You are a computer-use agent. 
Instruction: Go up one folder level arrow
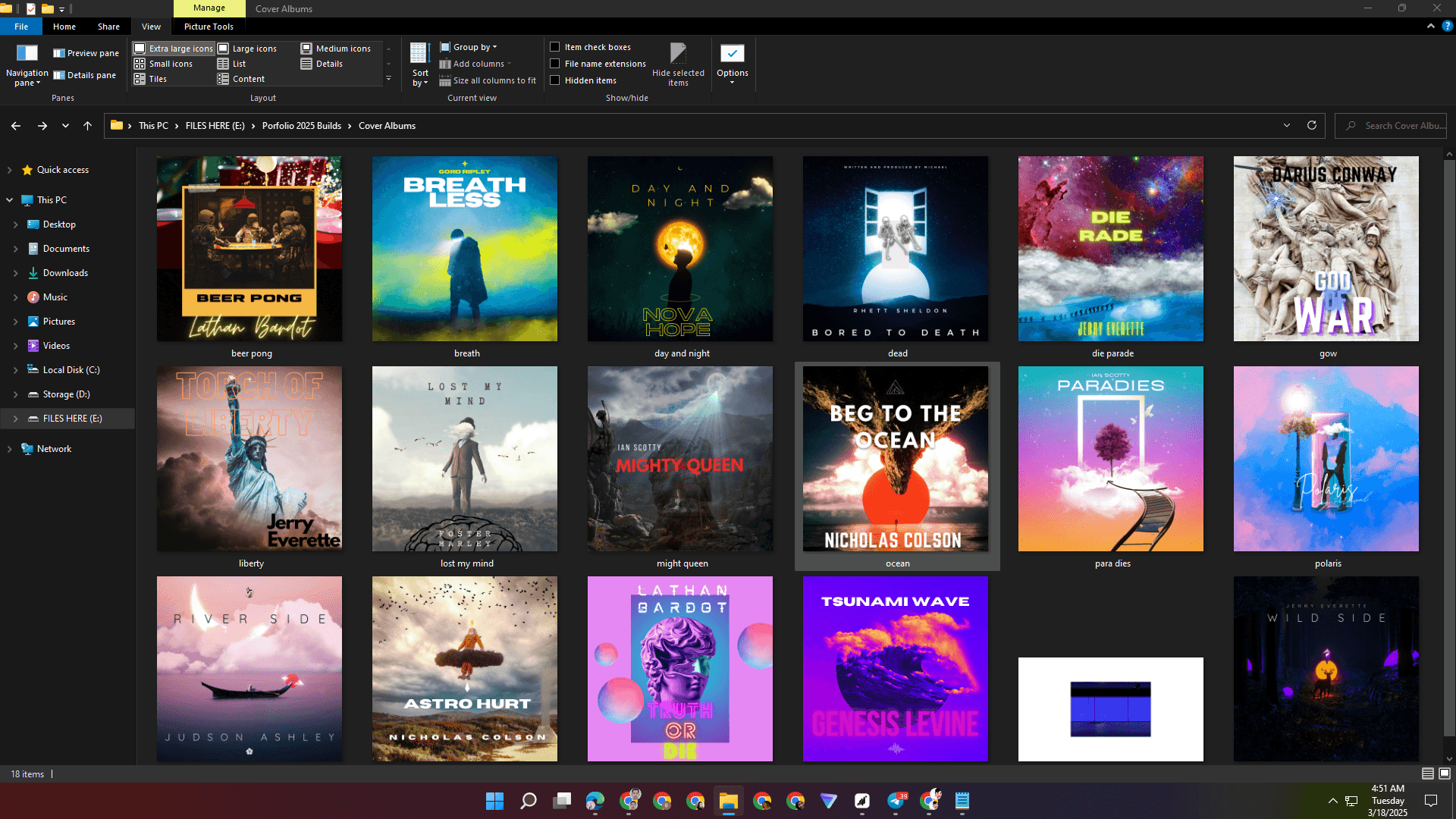87,126
